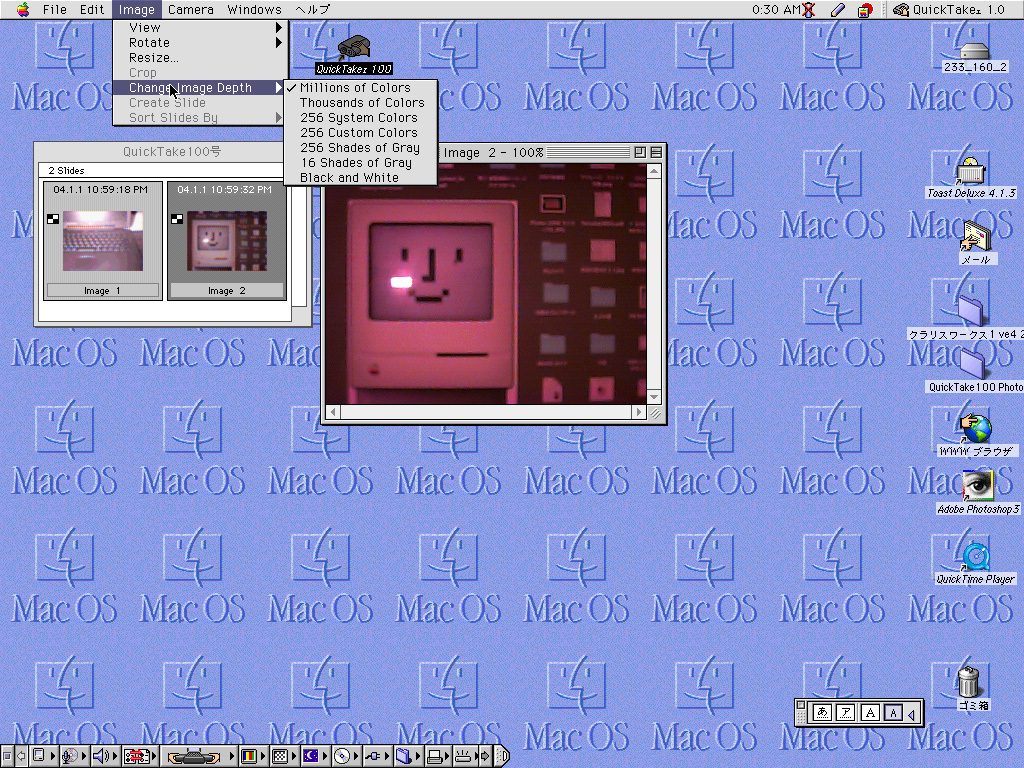Choose Resize... from Image menu
The width and height of the screenshot is (1024, 768).
200,57
